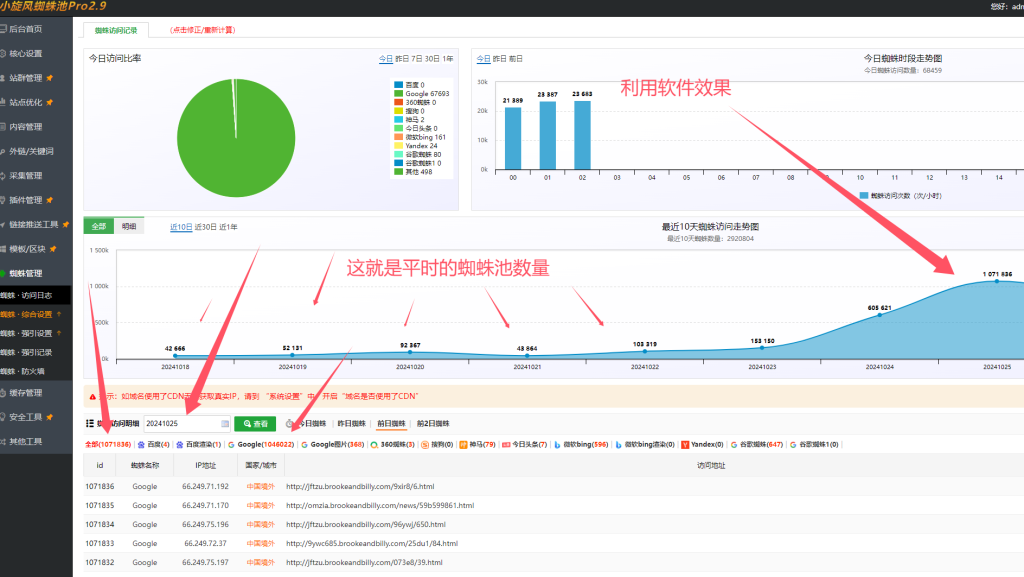The image size is (1024, 577).
Task: Open 缓存管理 sidebar menu
Action: coord(25,393)
